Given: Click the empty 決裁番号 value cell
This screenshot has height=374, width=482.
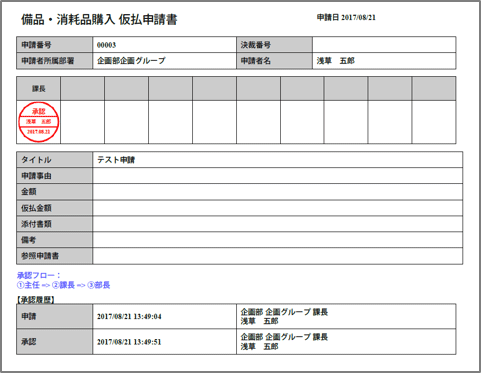Looking at the screenshot, I should click(x=384, y=45).
